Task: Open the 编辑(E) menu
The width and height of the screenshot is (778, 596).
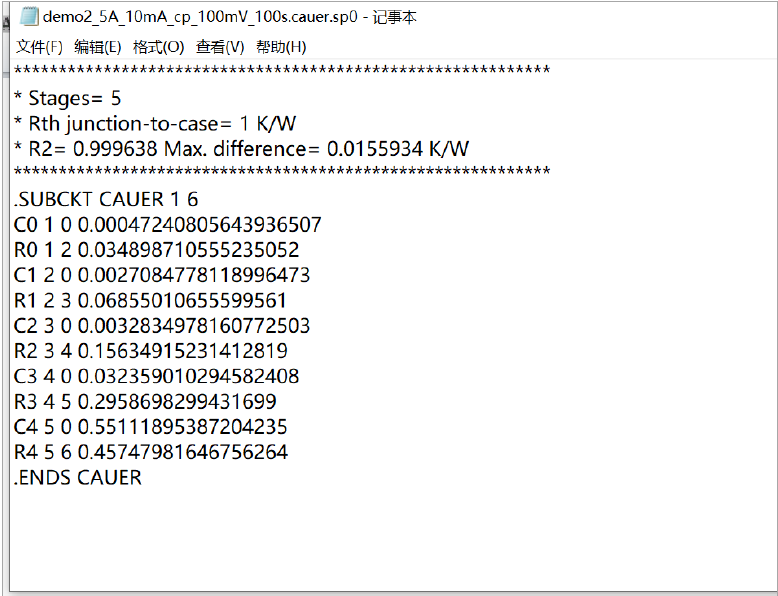Action: coord(98,47)
